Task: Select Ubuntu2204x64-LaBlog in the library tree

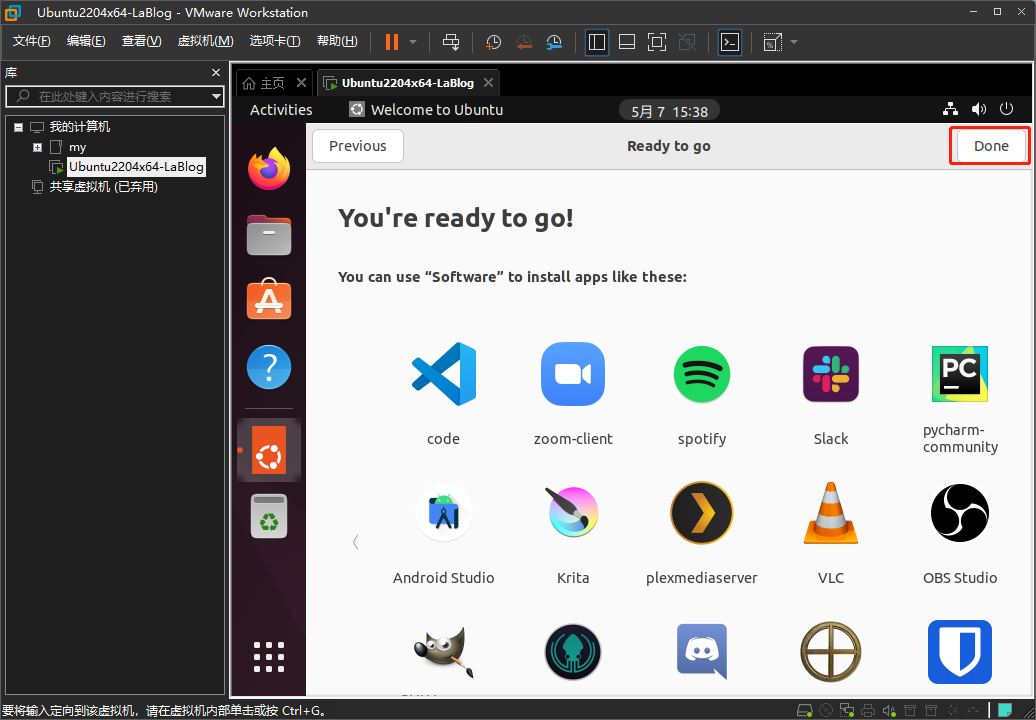Action: 136,166
